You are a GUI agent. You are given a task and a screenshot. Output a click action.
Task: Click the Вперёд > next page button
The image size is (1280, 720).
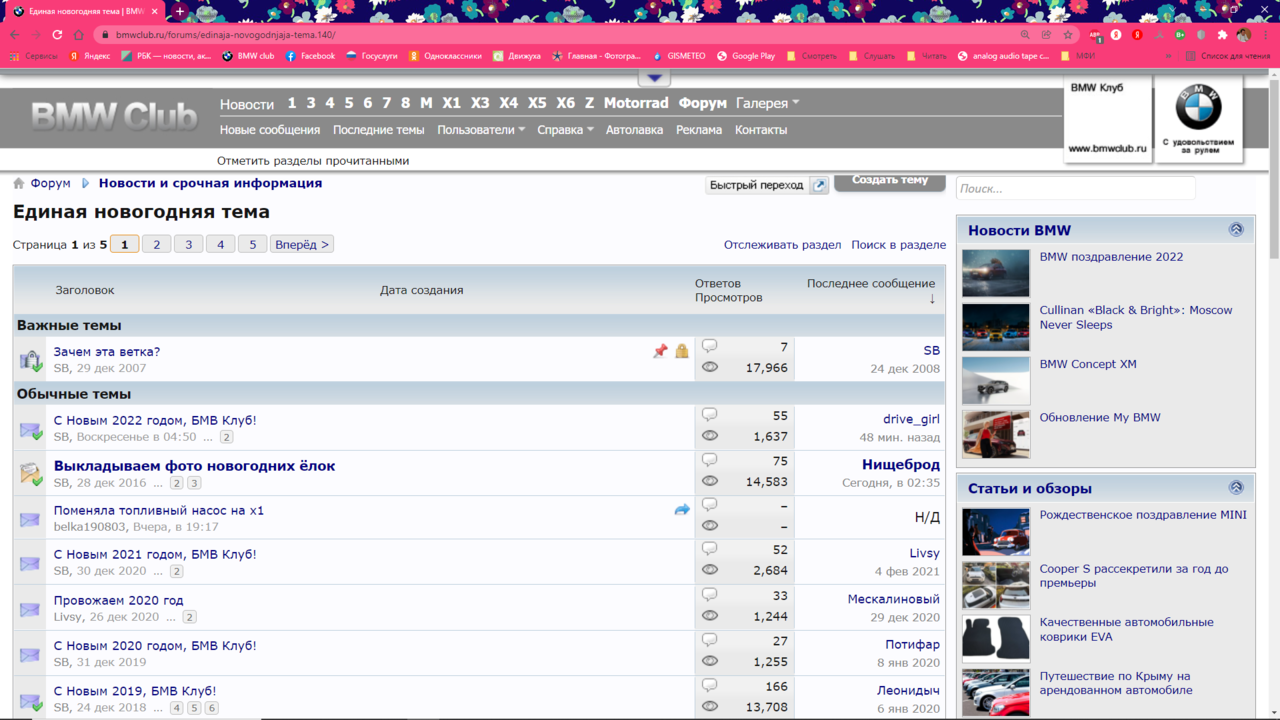(x=301, y=244)
